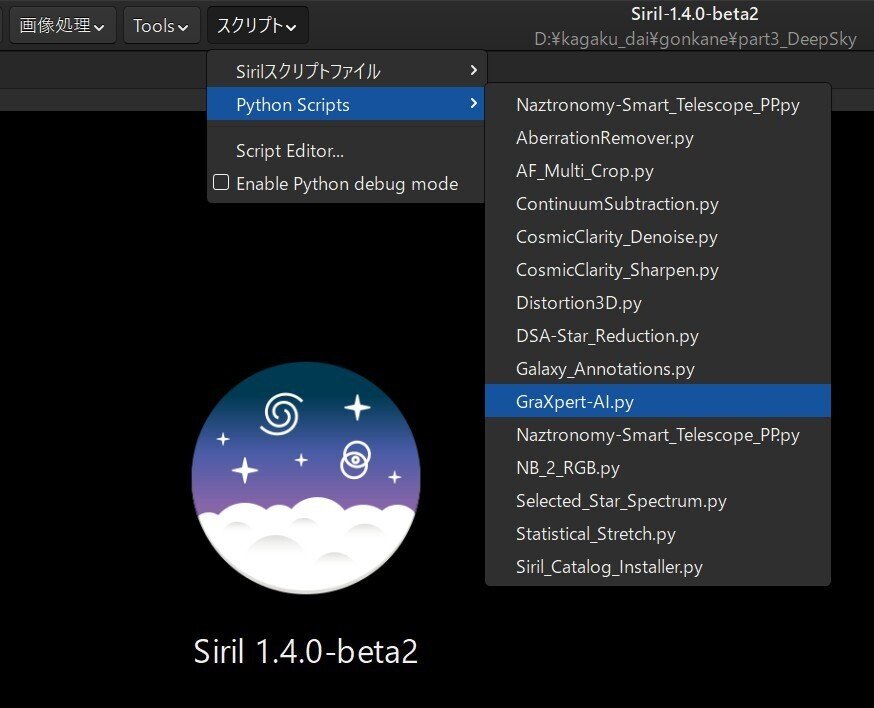Select Naztronomy-Smart_Telescope_PP.py at the top
The width and height of the screenshot is (874, 708).
[656, 104]
